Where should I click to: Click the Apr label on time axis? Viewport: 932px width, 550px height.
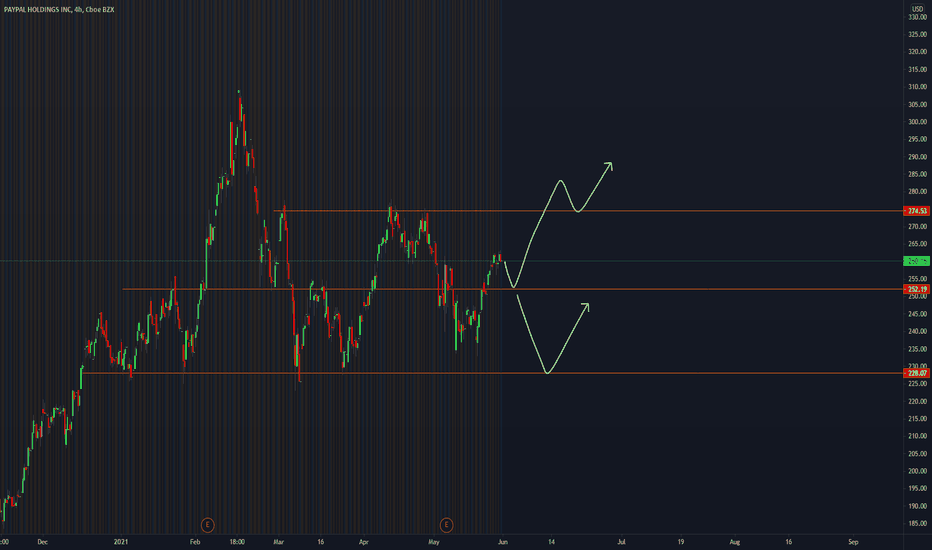pos(364,542)
